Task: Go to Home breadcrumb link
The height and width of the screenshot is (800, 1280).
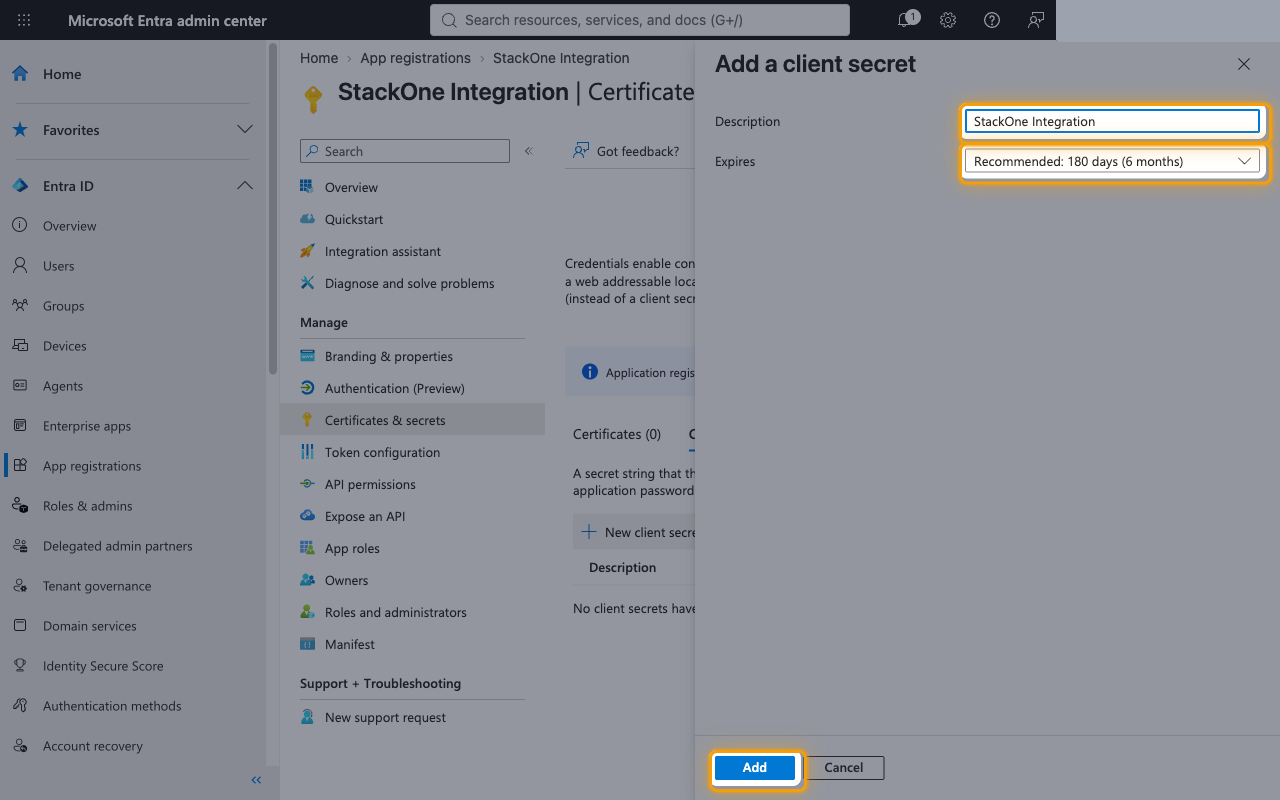Action: pos(319,58)
